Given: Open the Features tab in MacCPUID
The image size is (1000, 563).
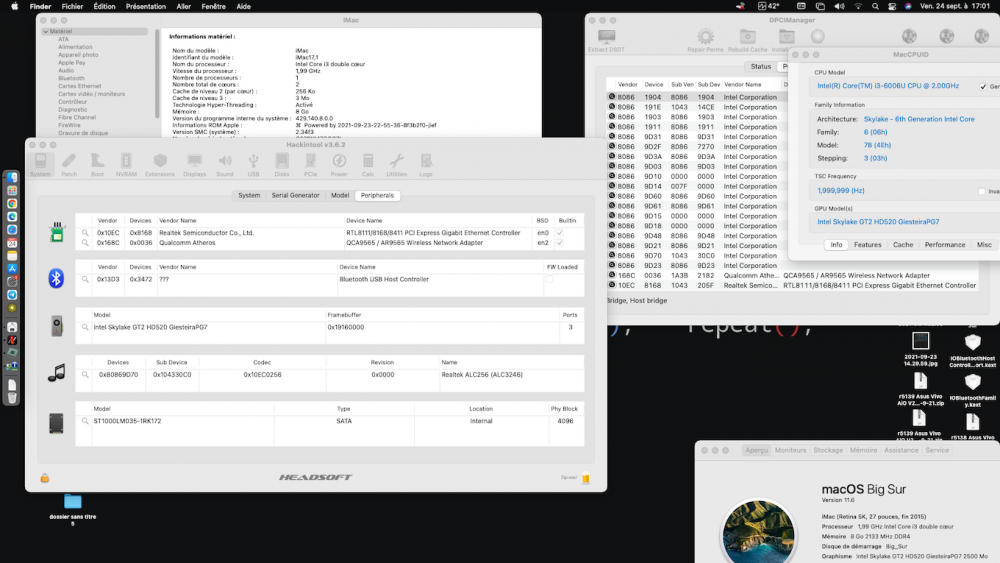Looking at the screenshot, I should point(867,245).
